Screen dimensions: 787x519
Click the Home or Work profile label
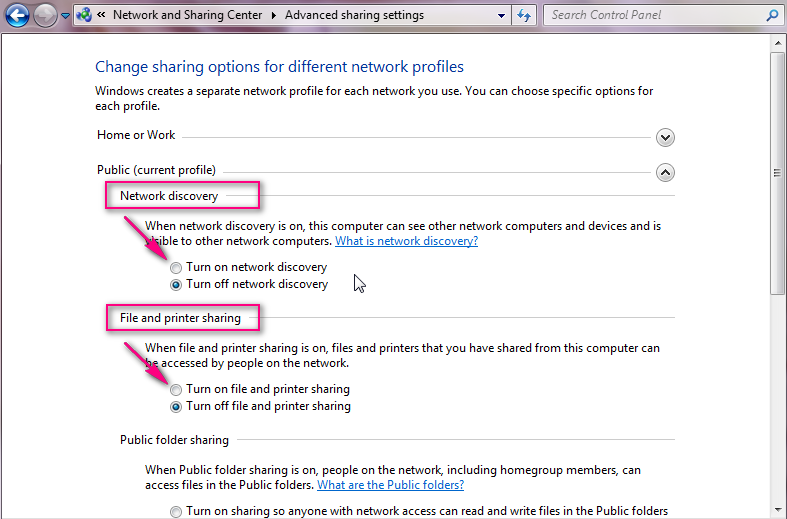tap(136, 135)
